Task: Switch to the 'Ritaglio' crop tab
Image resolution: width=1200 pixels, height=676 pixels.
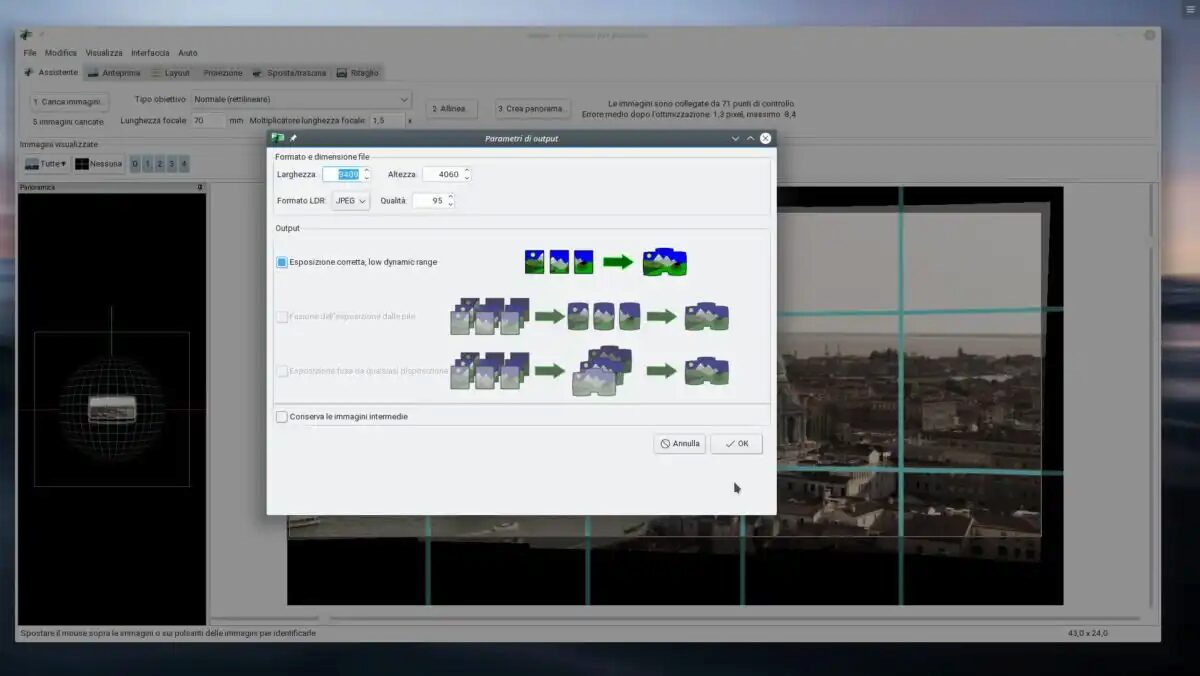Action: click(358, 73)
